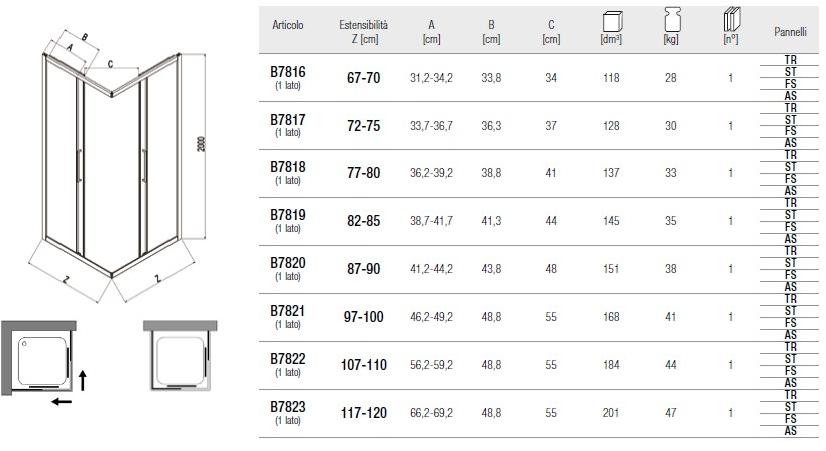Click the package count icon in header
826x451 pixels.
pyautogui.click(x=730, y=21)
